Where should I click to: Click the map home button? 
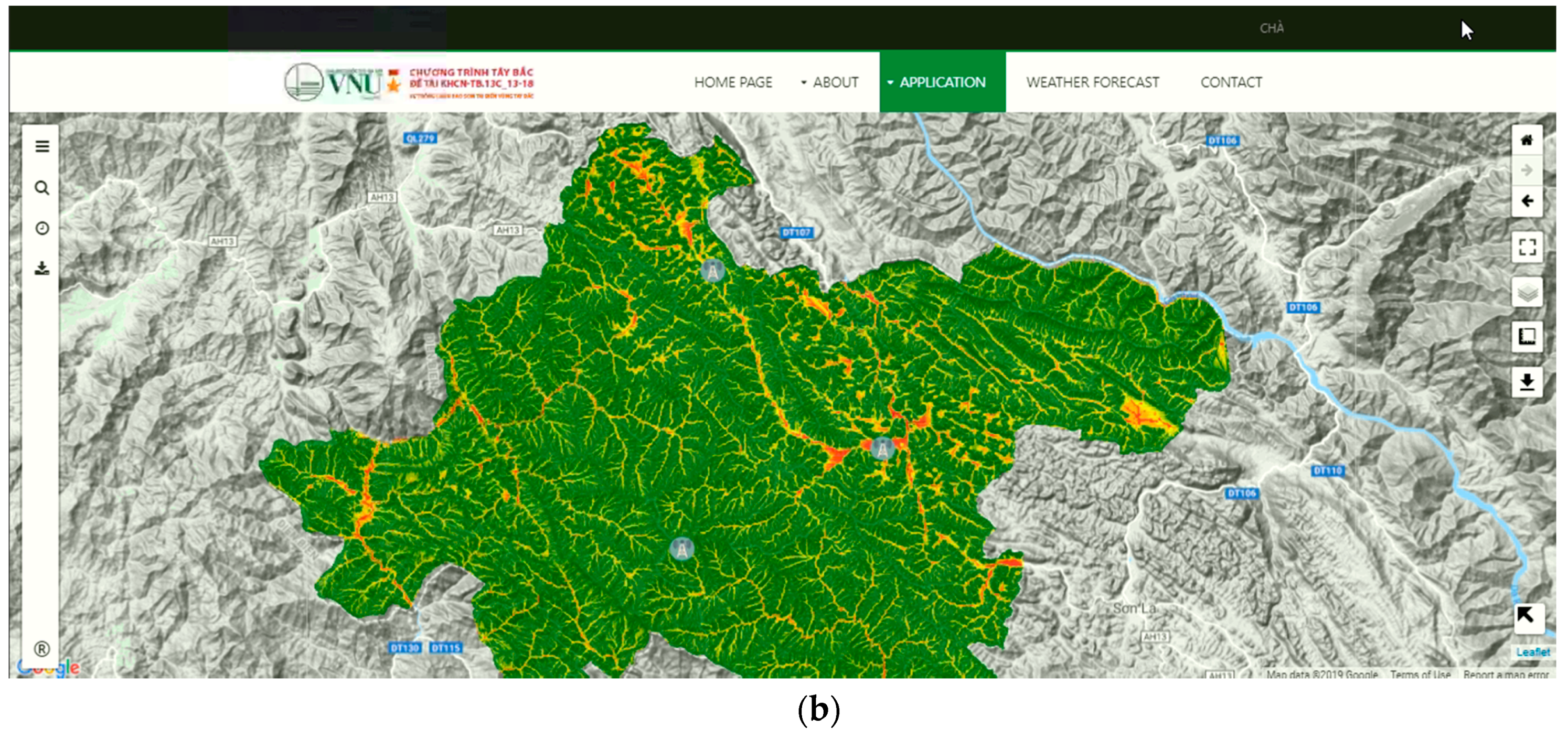1526,141
